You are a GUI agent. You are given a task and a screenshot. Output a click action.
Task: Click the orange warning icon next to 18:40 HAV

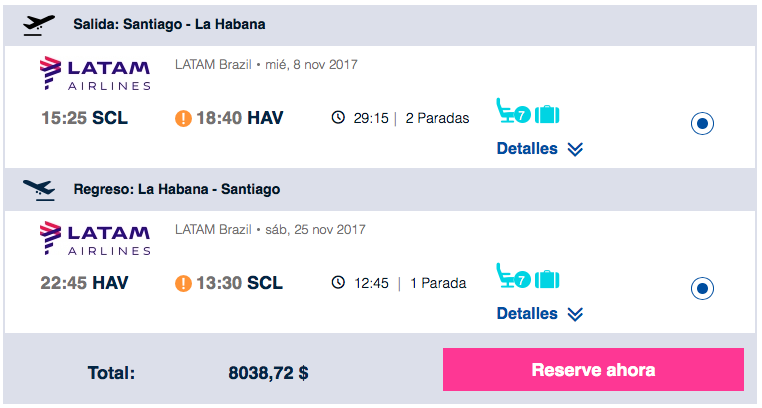pyautogui.click(x=183, y=118)
